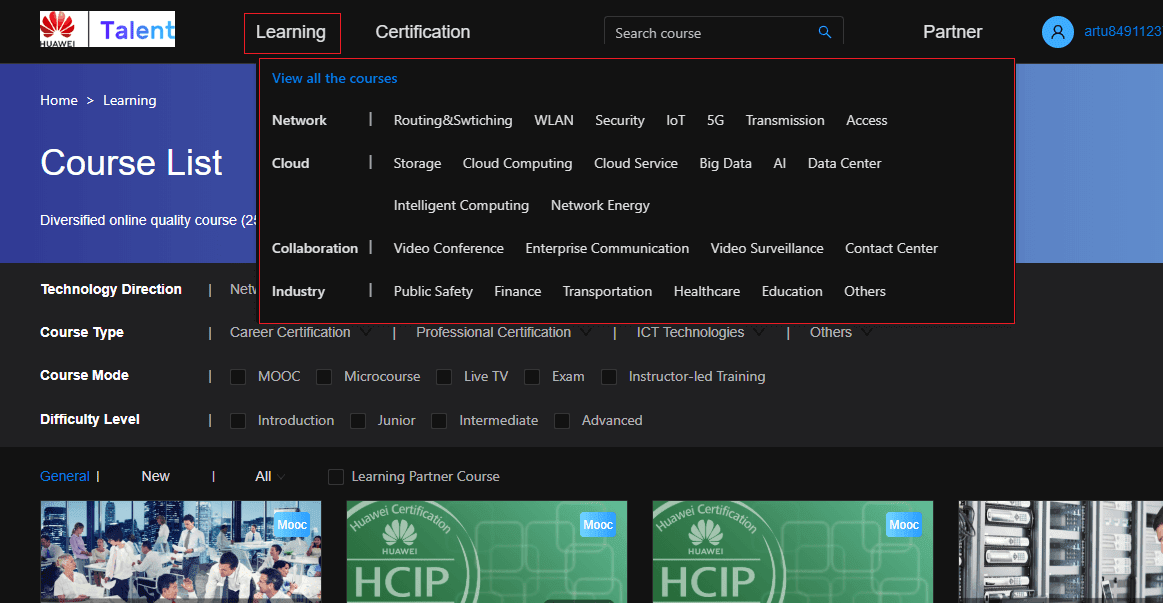Select Cloud Computing in the menu

tap(517, 163)
